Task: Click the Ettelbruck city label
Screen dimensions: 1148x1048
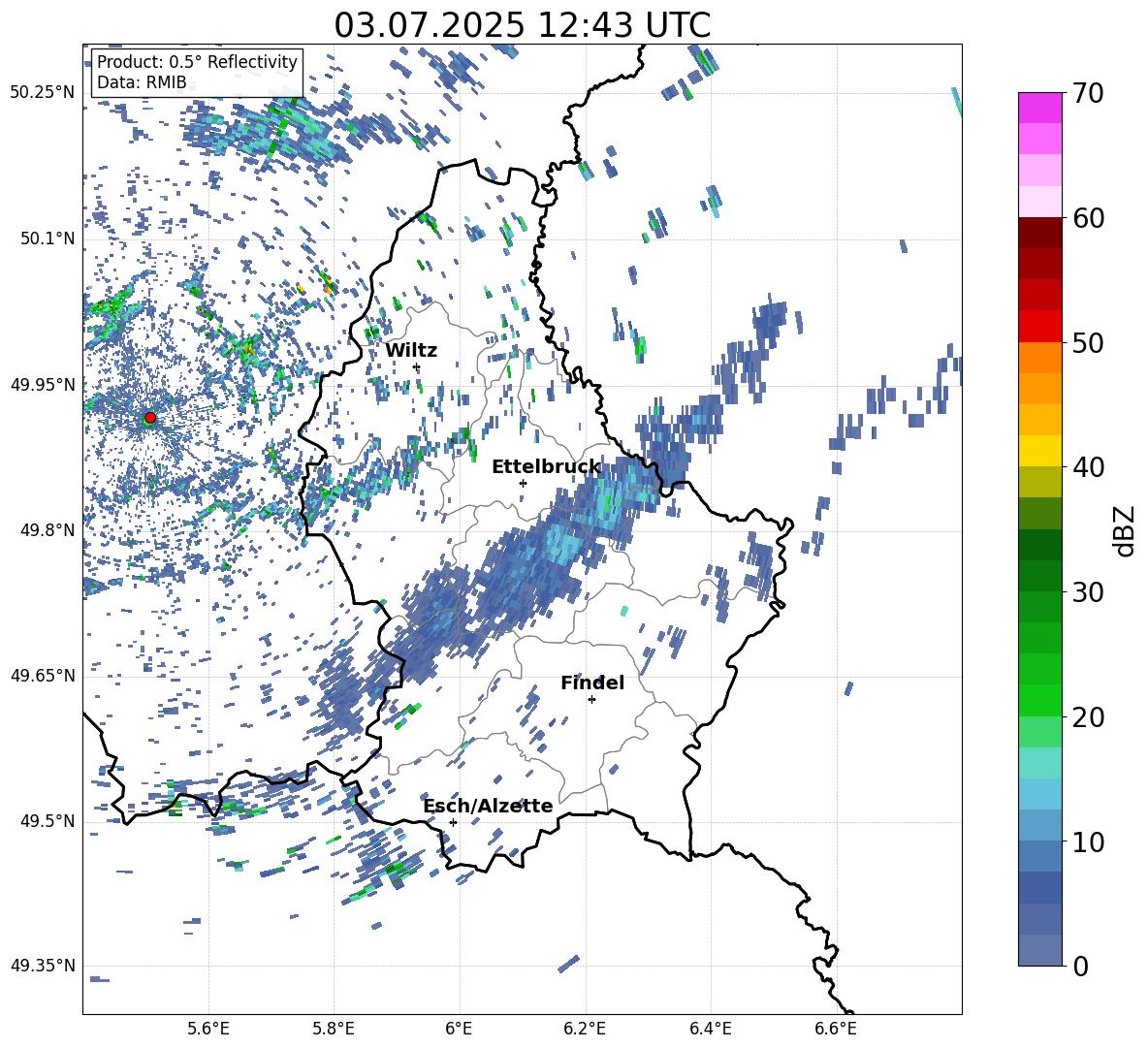Action: pyautogui.click(x=546, y=467)
